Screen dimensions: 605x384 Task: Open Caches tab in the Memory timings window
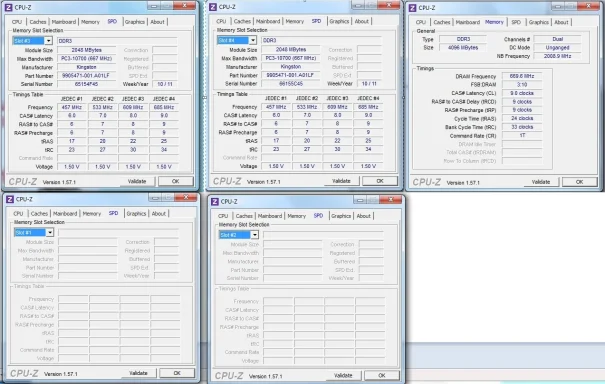pyautogui.click(x=442, y=22)
